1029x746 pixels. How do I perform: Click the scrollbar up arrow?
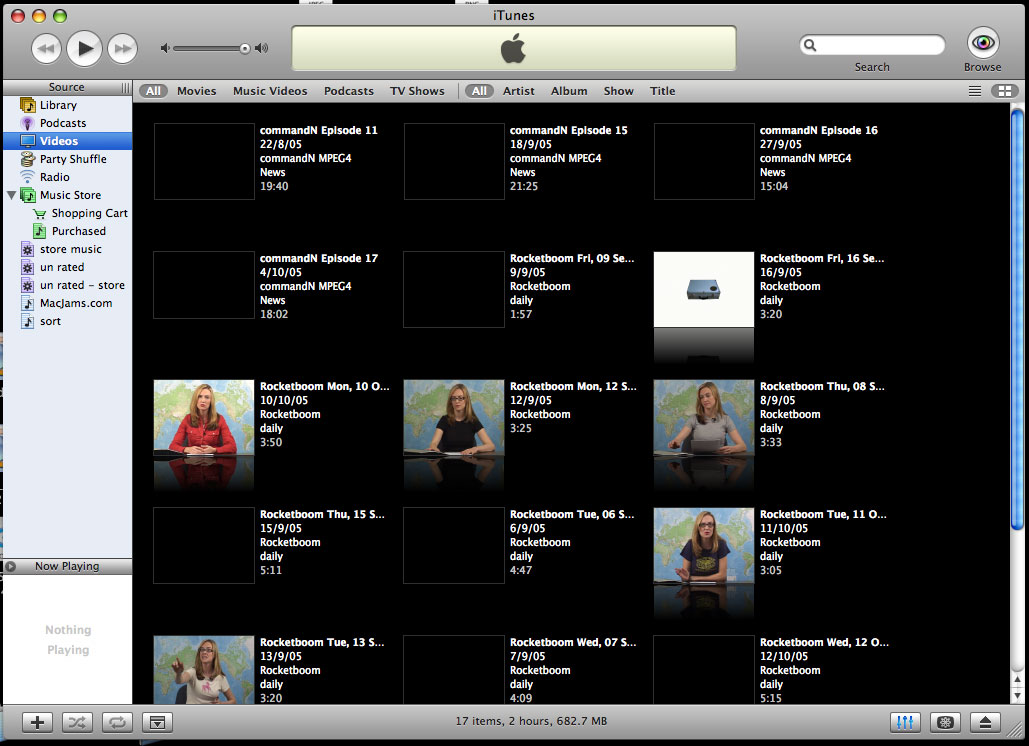1017,680
